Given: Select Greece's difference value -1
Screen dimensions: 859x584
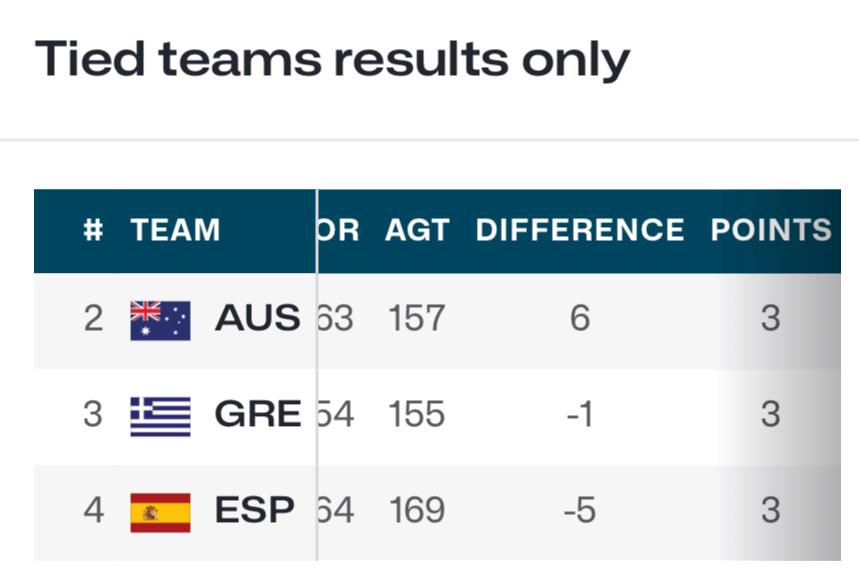Looking at the screenshot, I should pyautogui.click(x=580, y=414).
